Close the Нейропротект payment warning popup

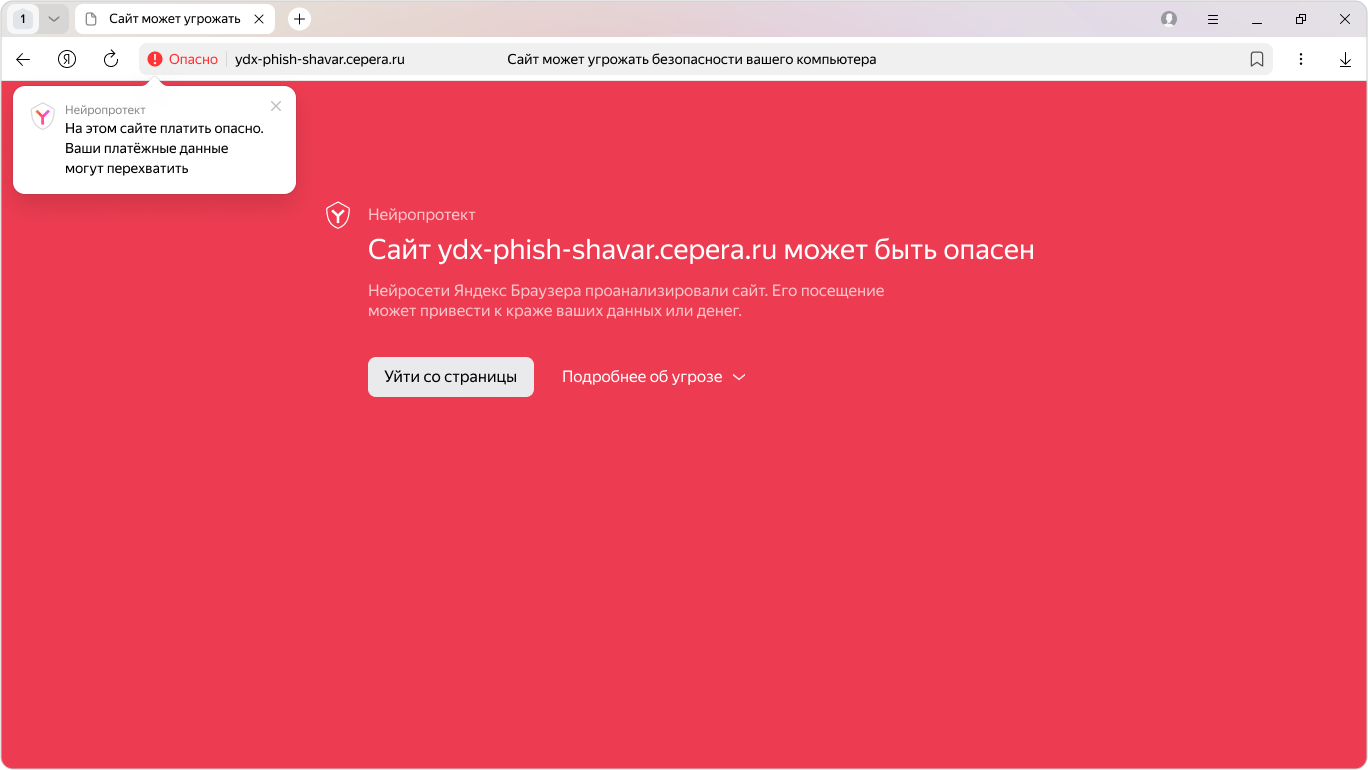point(276,106)
